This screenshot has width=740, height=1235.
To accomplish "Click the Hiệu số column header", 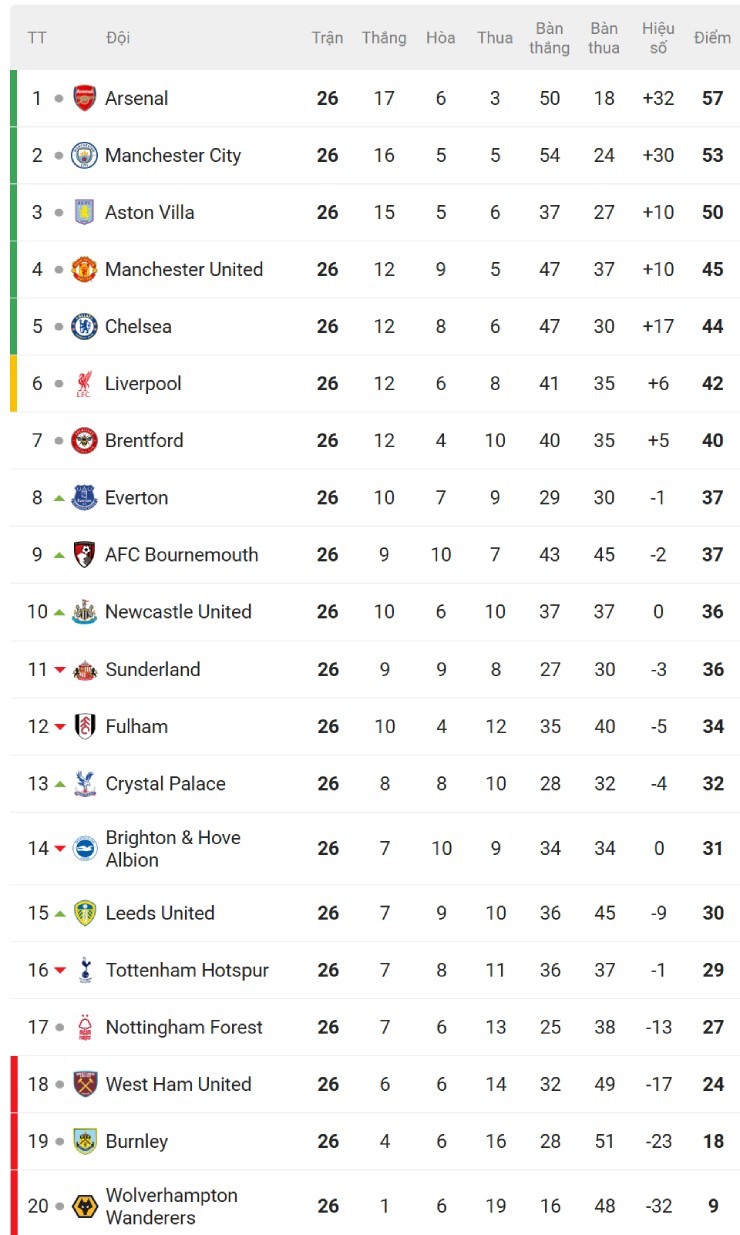I will (658, 38).
